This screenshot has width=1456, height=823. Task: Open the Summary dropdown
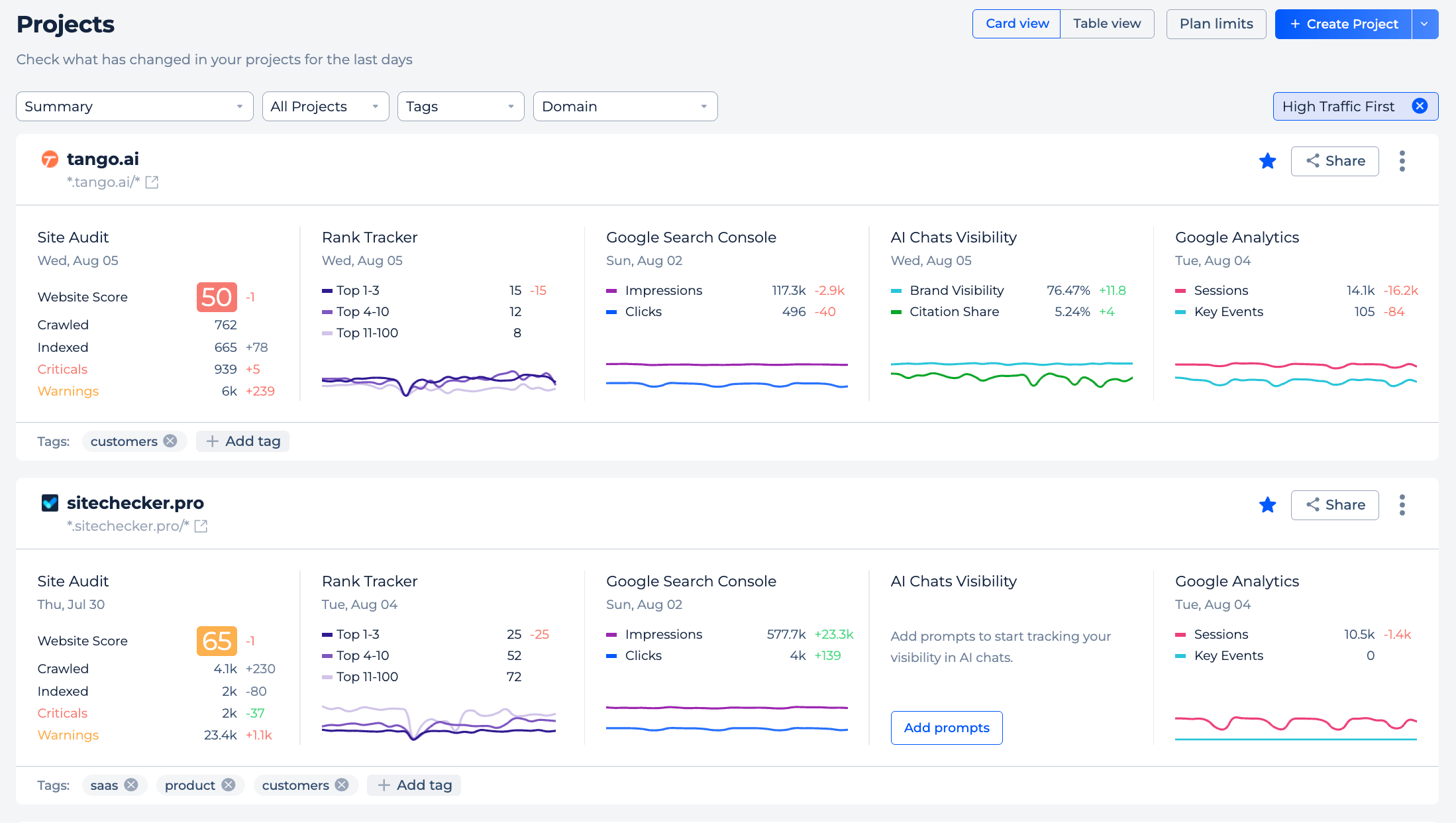point(134,107)
